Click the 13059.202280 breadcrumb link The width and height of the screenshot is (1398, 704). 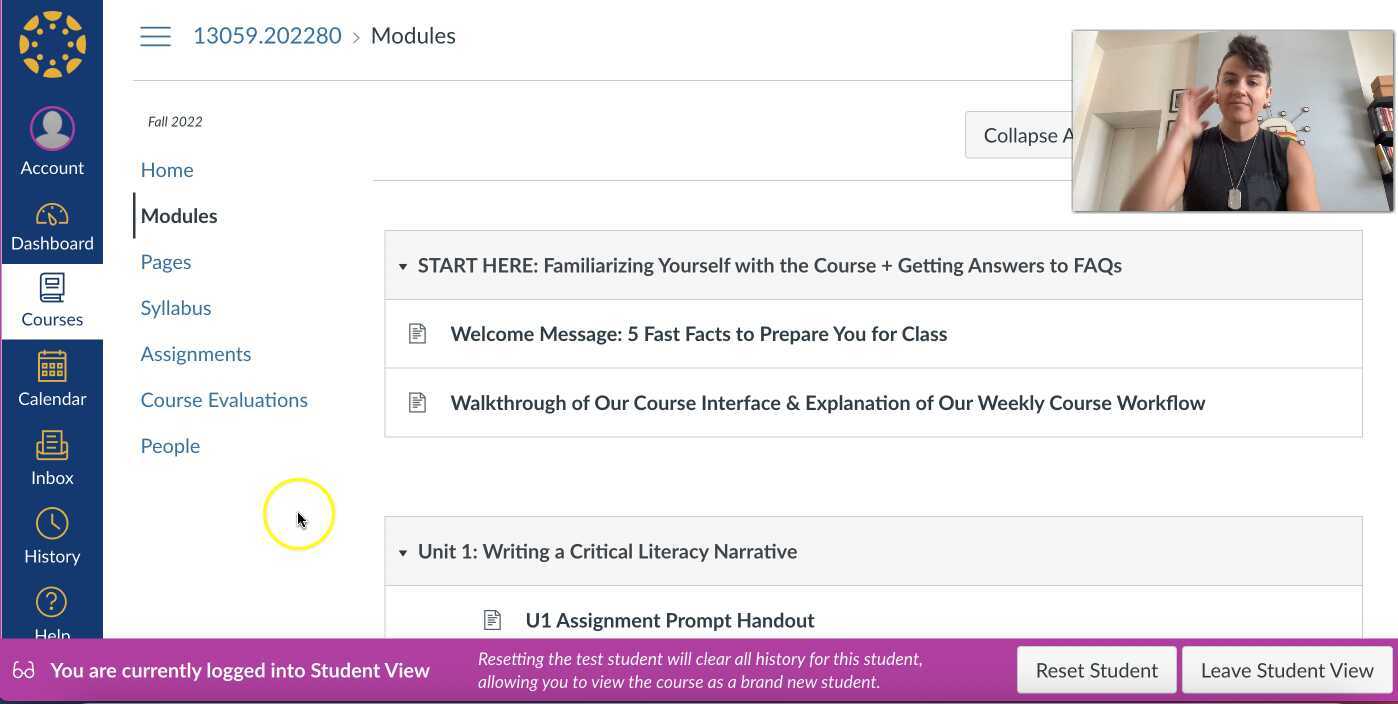coord(267,35)
